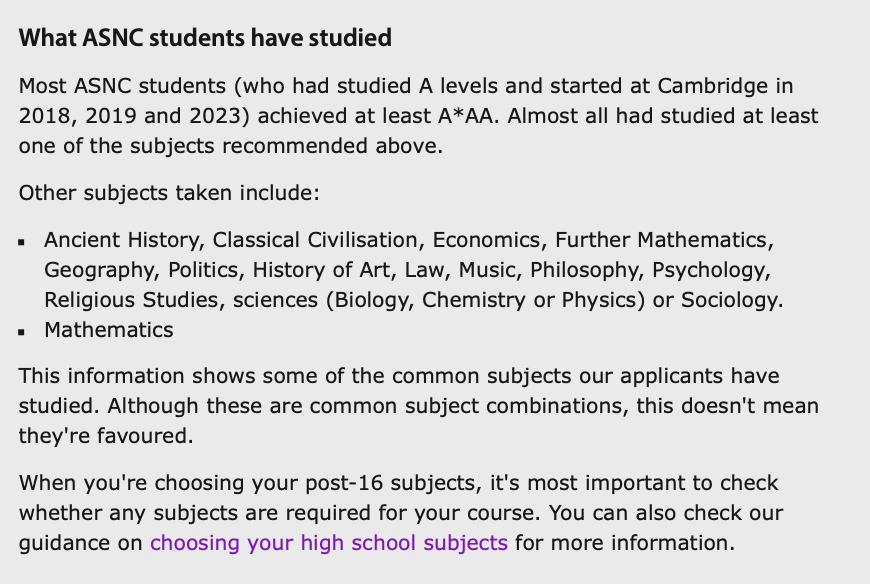Click the What ASNC students have studied heading

point(205,38)
